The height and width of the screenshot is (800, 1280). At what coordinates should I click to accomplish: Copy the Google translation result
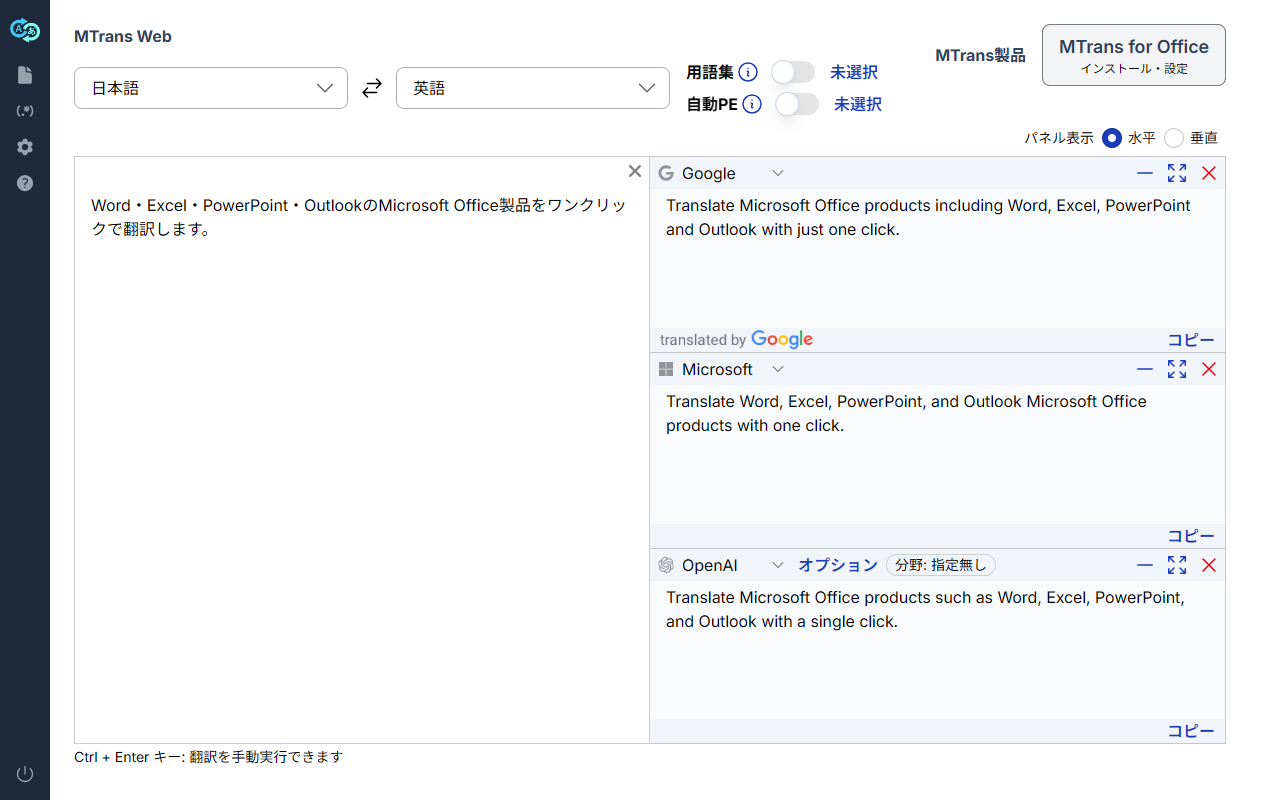[x=1191, y=340]
